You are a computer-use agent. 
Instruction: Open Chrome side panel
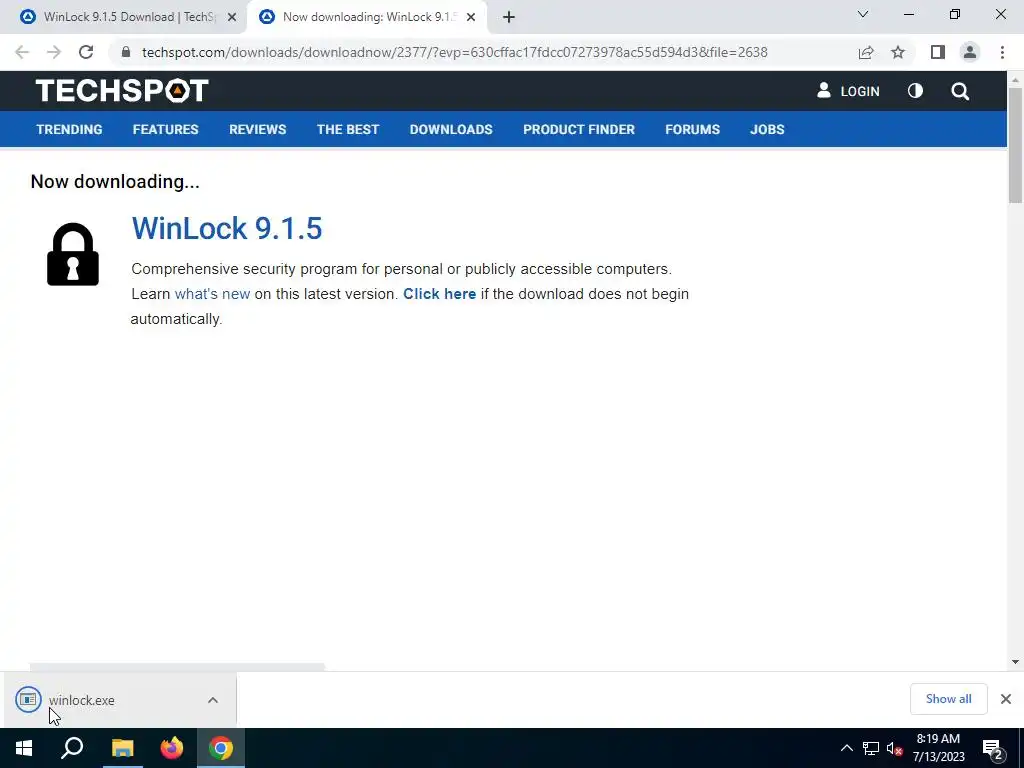tap(938, 52)
